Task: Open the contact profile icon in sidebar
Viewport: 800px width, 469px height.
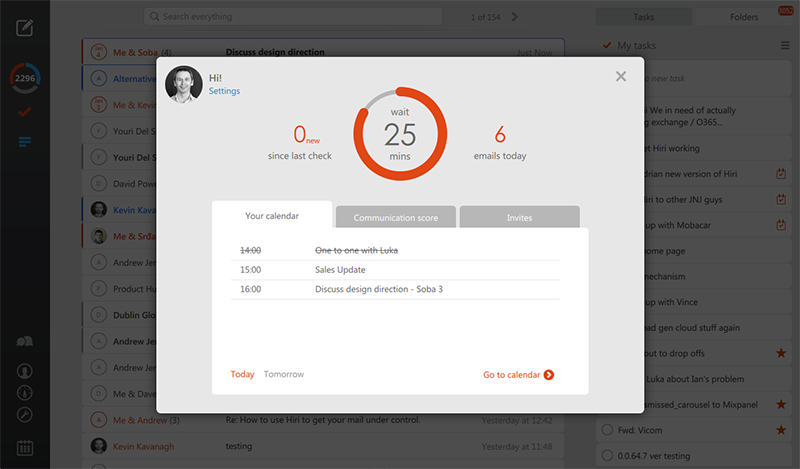Action: coord(24,371)
